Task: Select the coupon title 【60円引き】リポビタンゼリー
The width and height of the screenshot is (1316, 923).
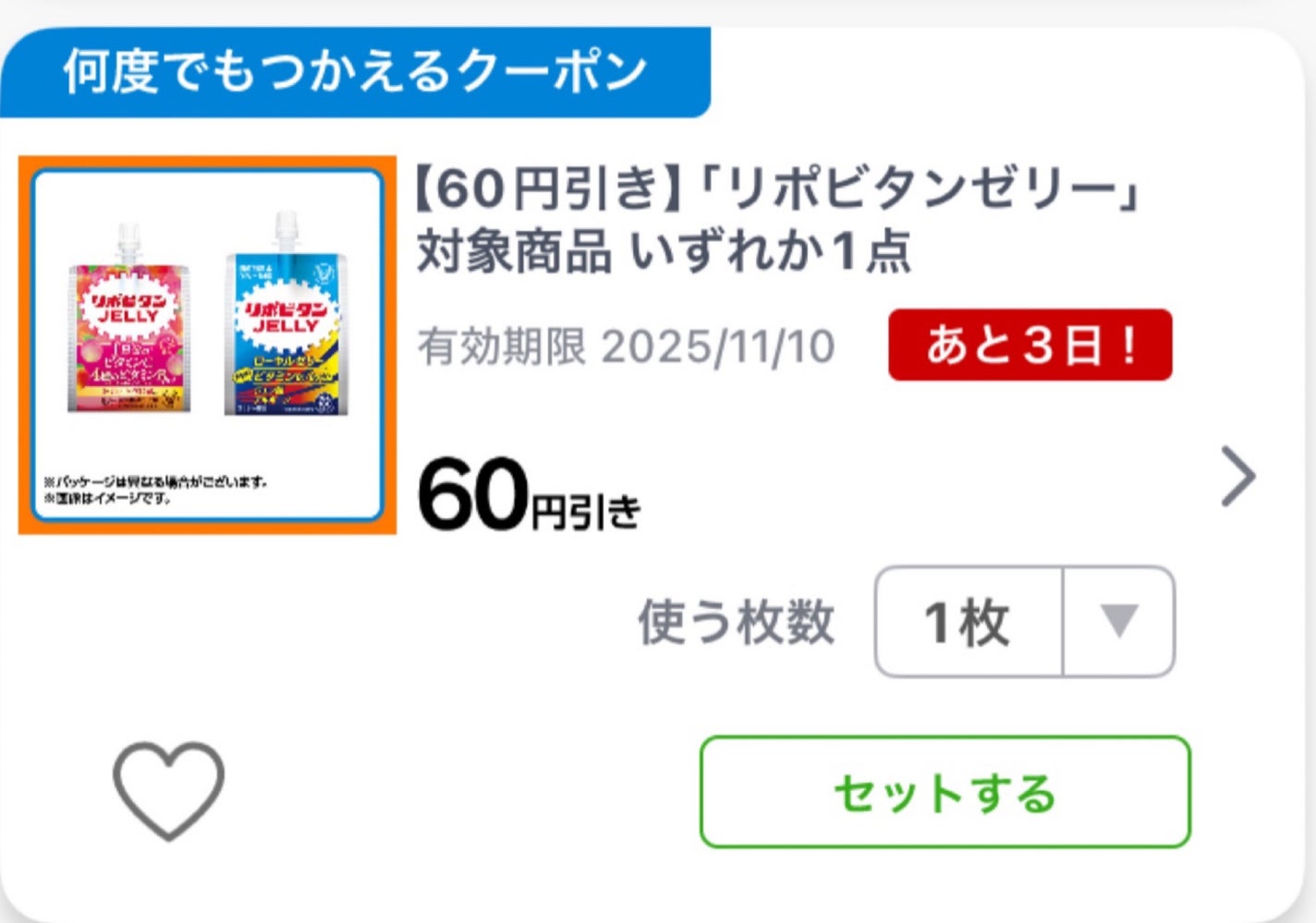Action: pyautogui.click(x=781, y=222)
